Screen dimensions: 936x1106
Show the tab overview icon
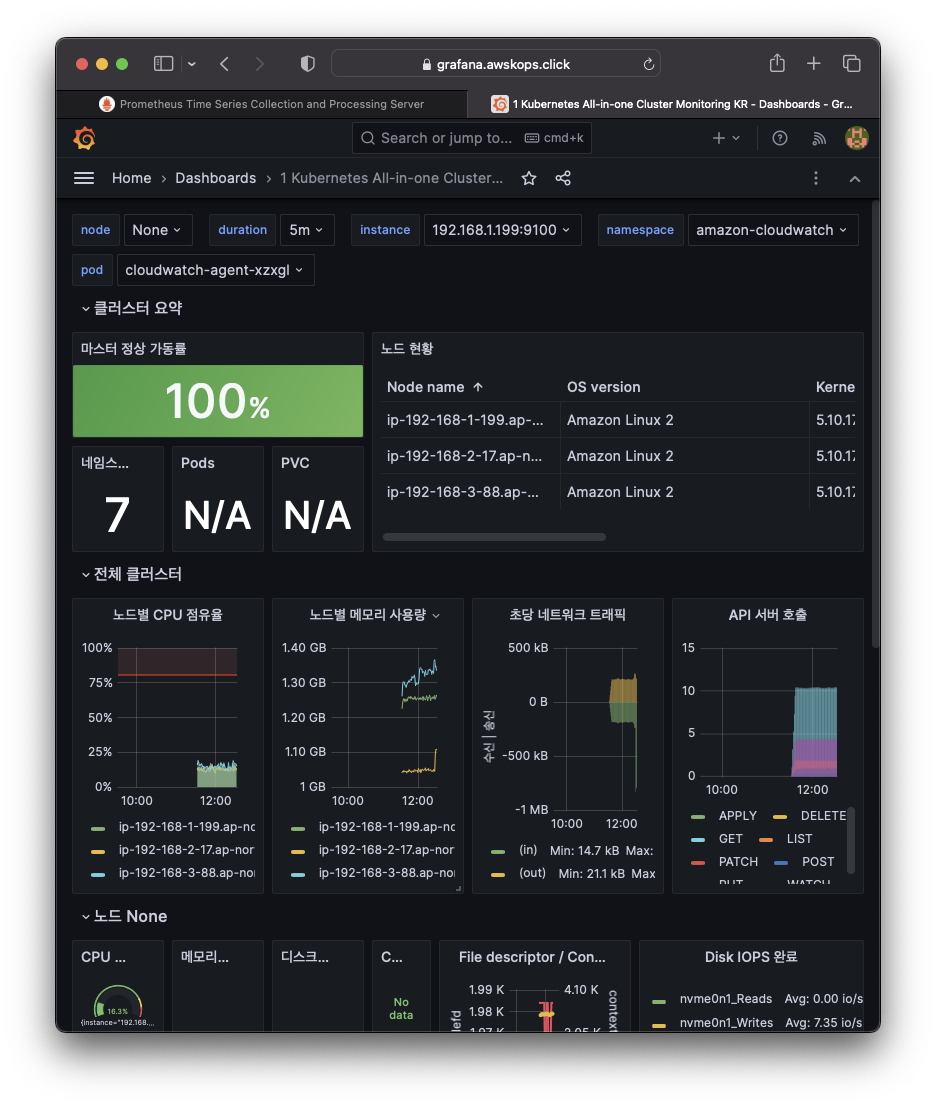pos(851,63)
